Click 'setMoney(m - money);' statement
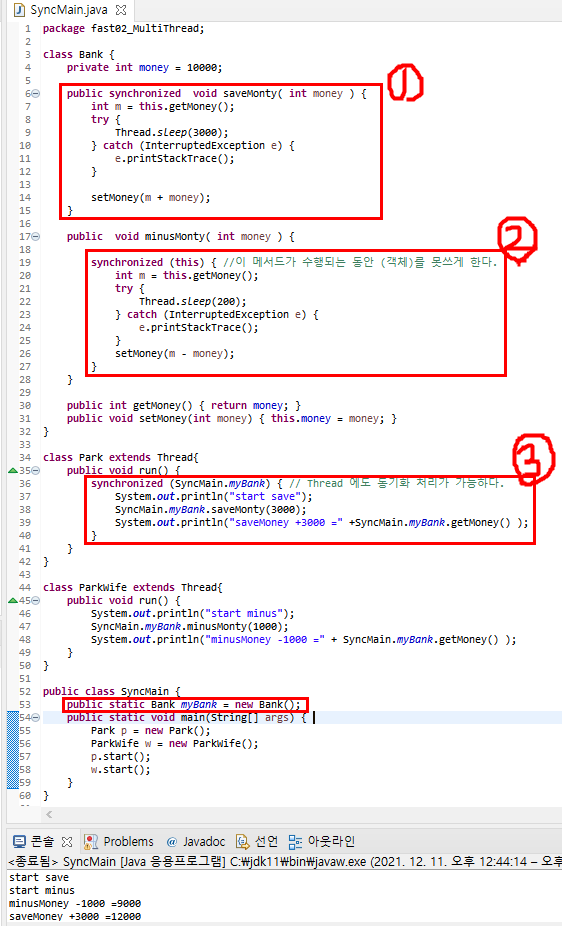This screenshot has width=562, height=926. tap(175, 353)
